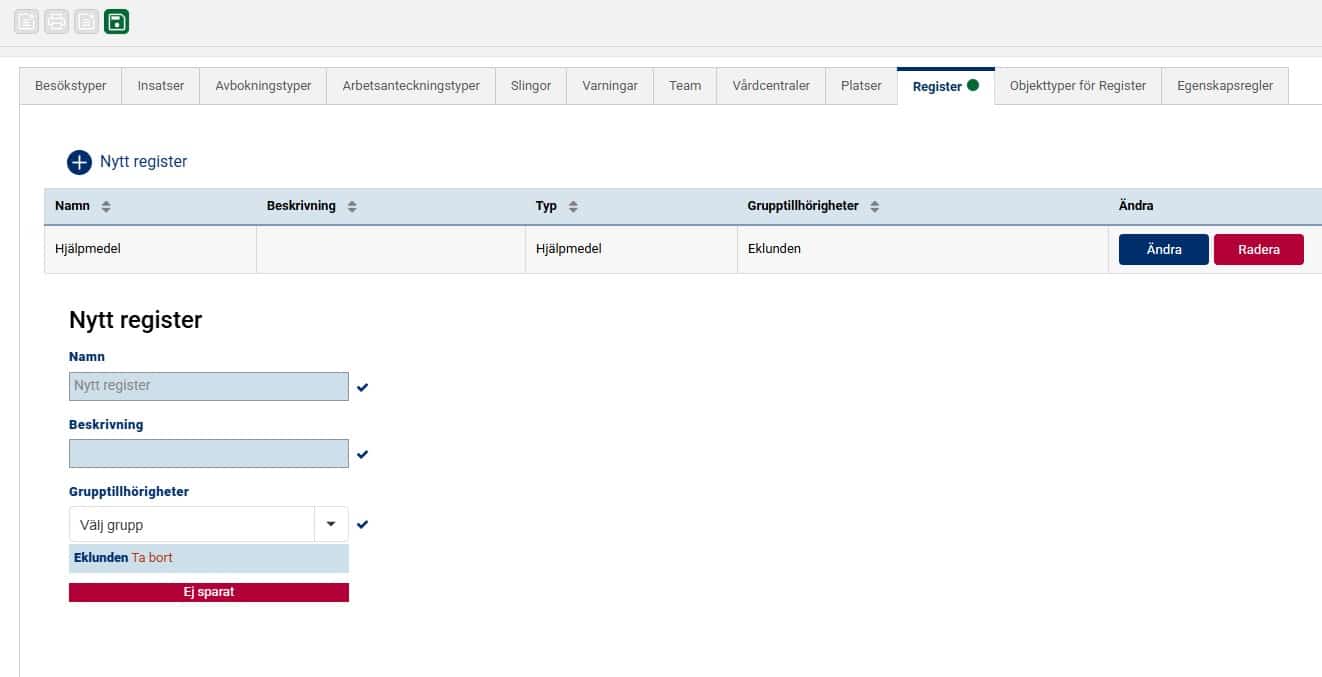
Task: Go to Objekttyper för Register tab
Action: pyautogui.click(x=1077, y=86)
